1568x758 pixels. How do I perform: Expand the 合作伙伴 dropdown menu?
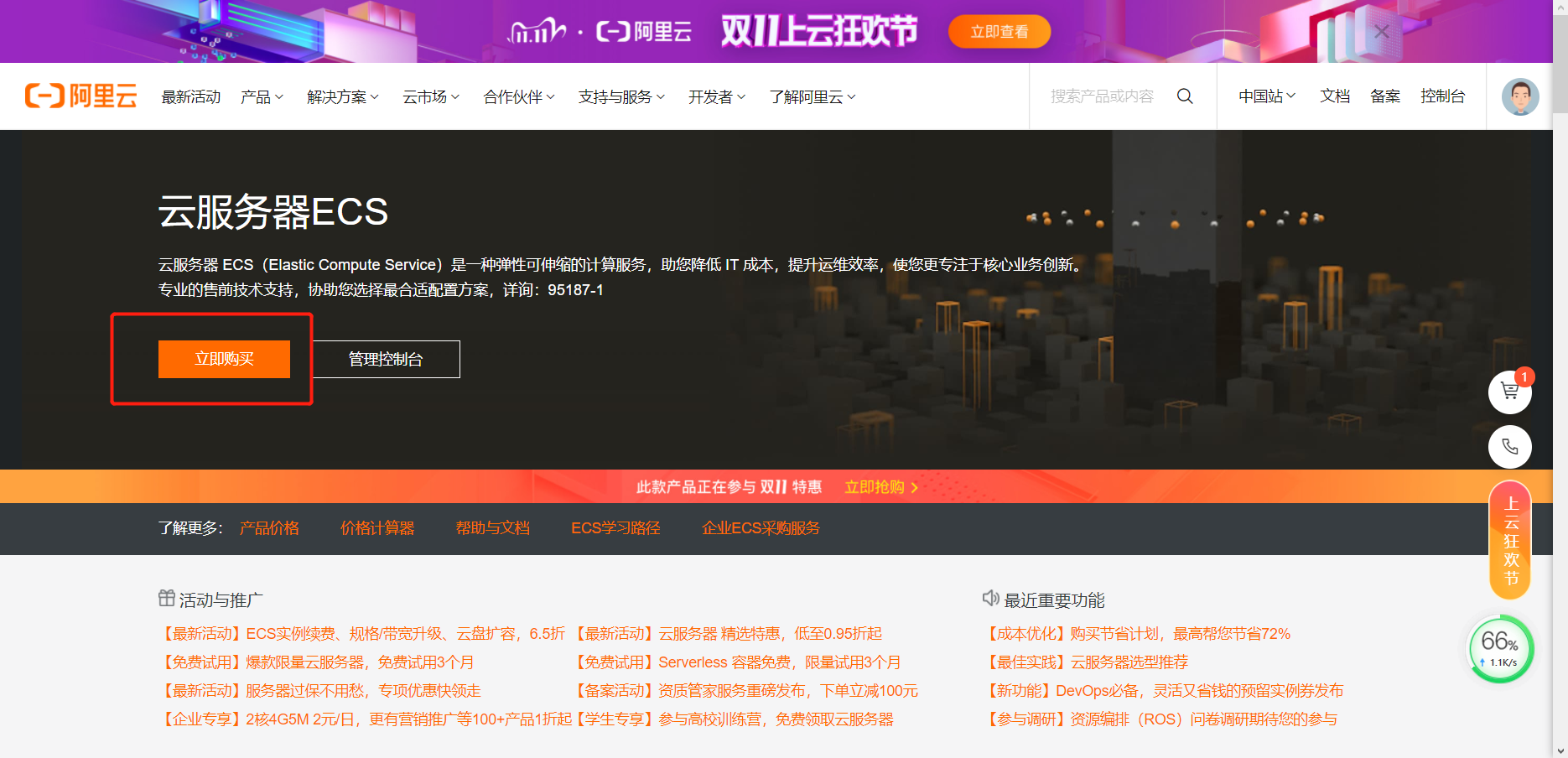(519, 97)
